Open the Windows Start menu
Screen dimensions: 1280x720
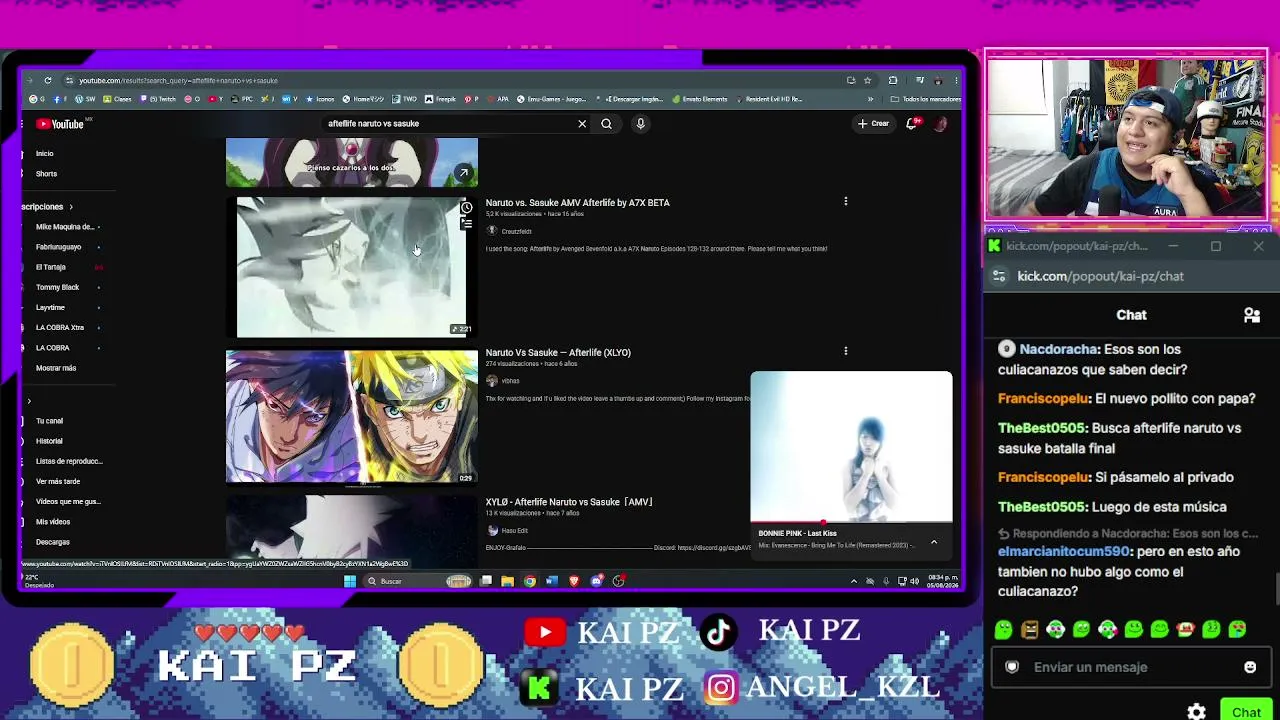click(x=350, y=581)
